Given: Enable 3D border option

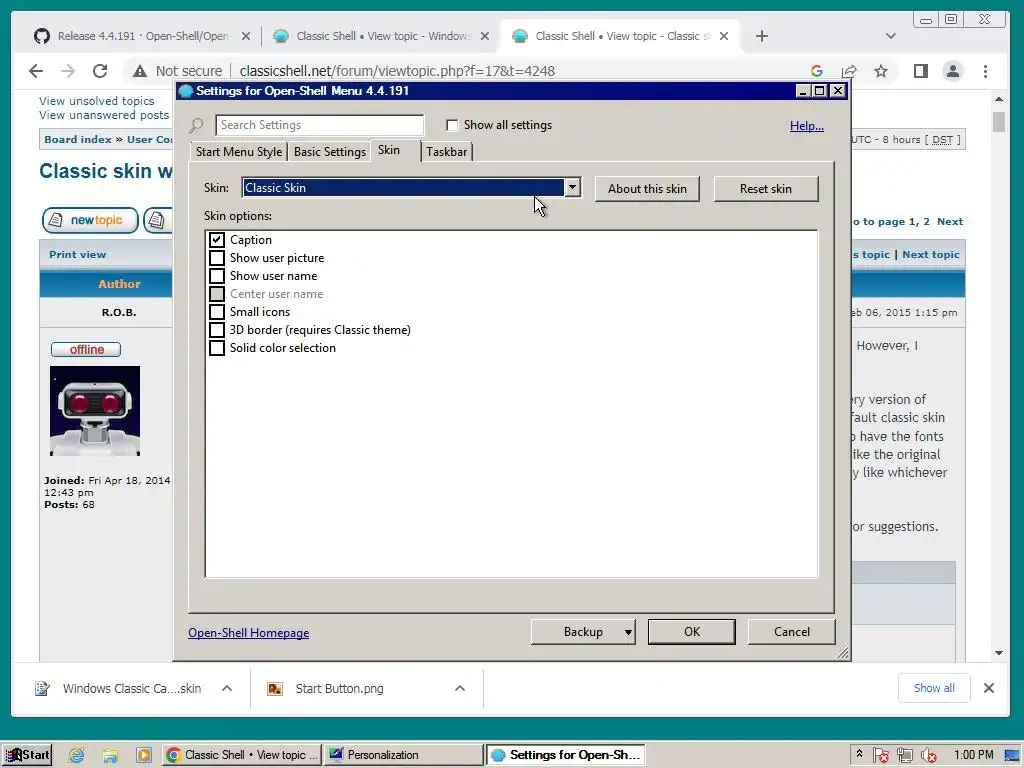Looking at the screenshot, I should pyautogui.click(x=217, y=330).
